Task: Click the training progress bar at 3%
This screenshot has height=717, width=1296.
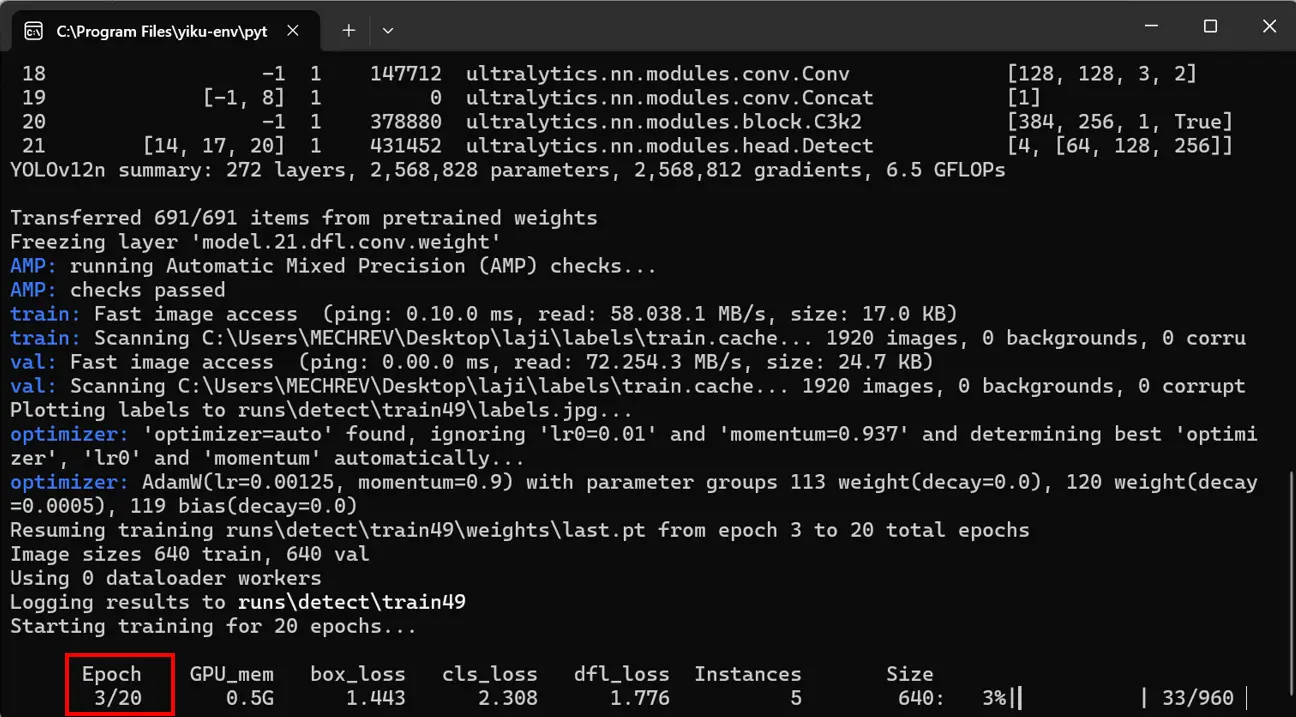Action: (1080, 698)
